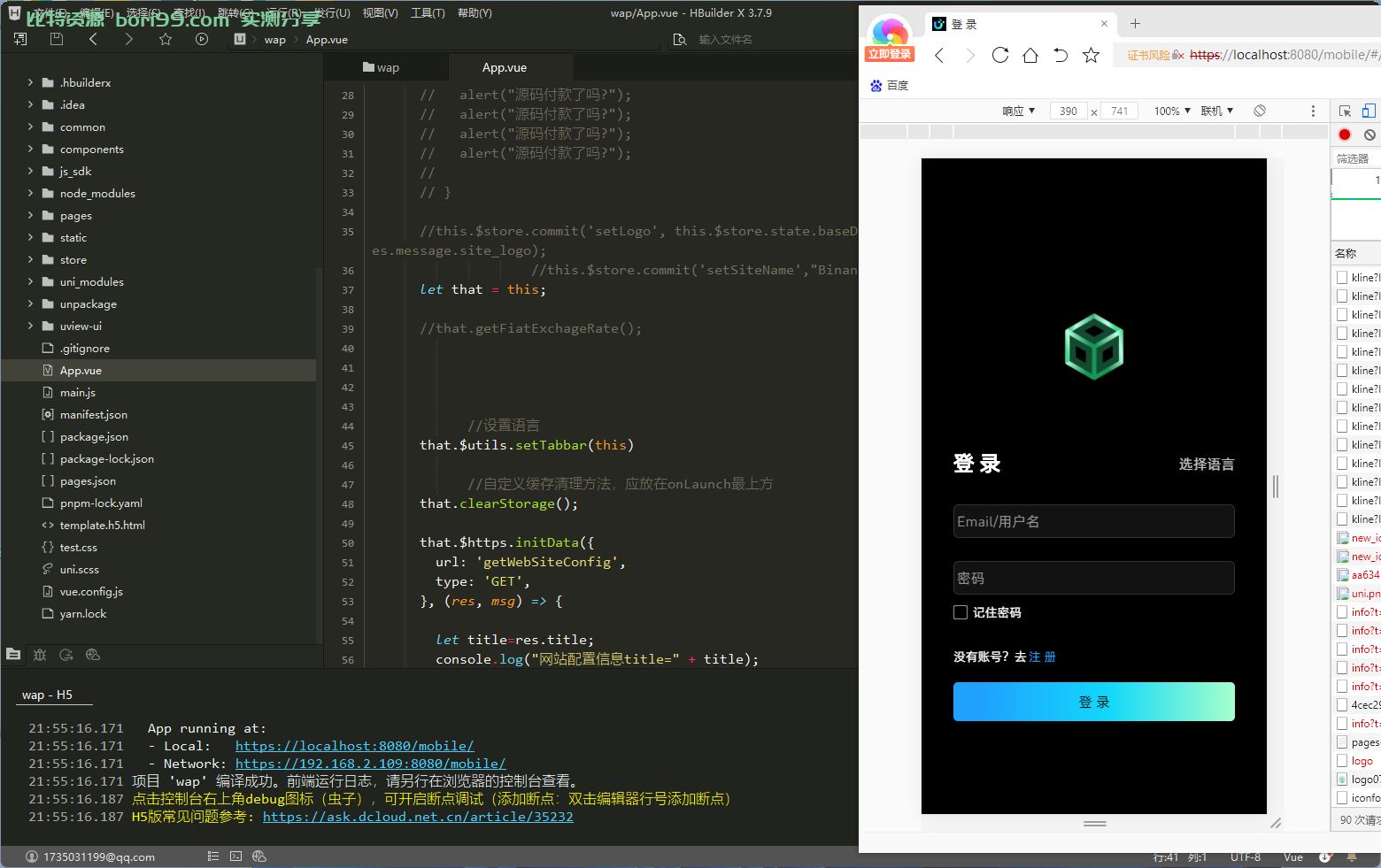Go forward using HBuilder's forward arrow
Image resolution: width=1381 pixels, height=868 pixels.
(x=129, y=39)
